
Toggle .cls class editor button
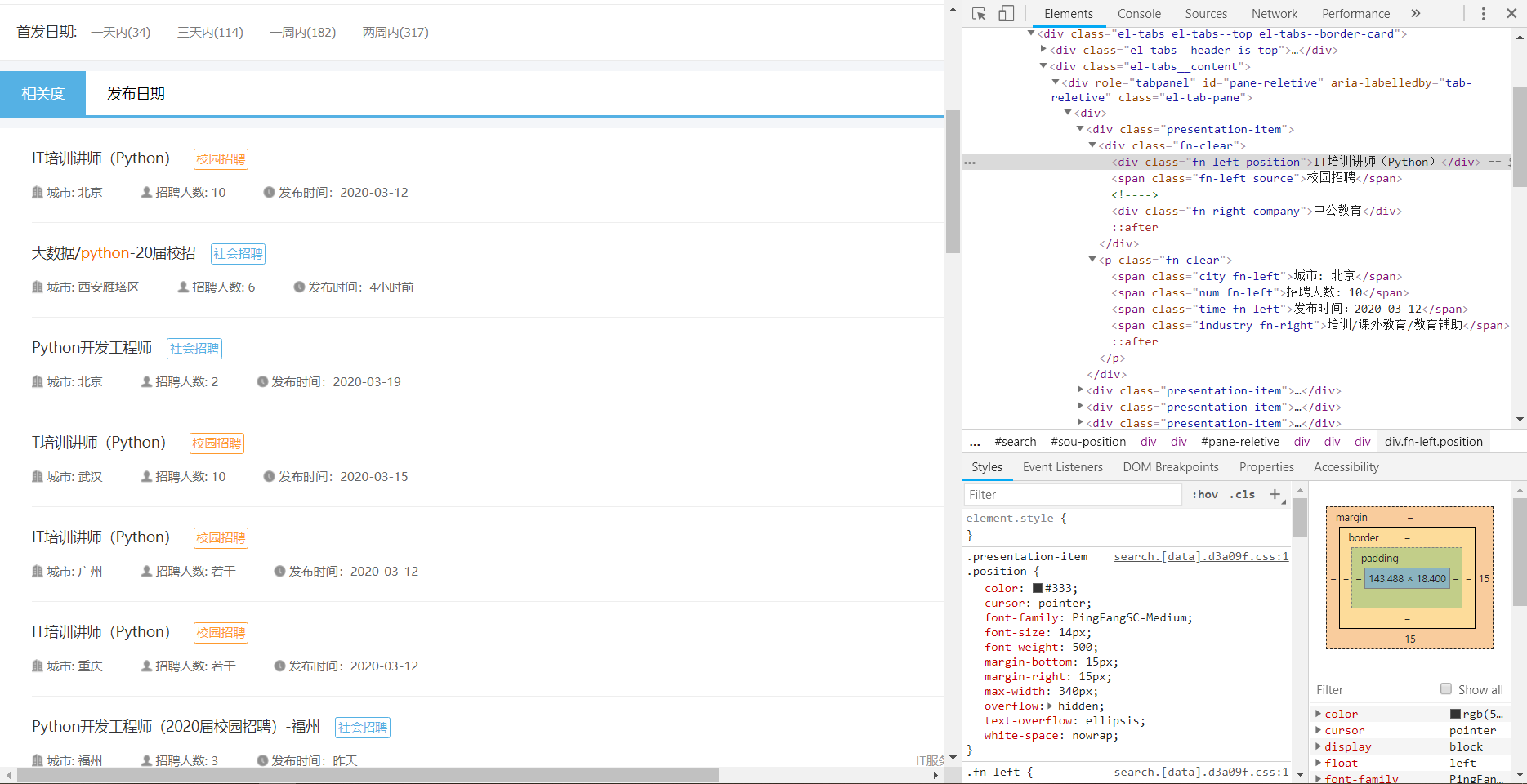[x=1243, y=494]
